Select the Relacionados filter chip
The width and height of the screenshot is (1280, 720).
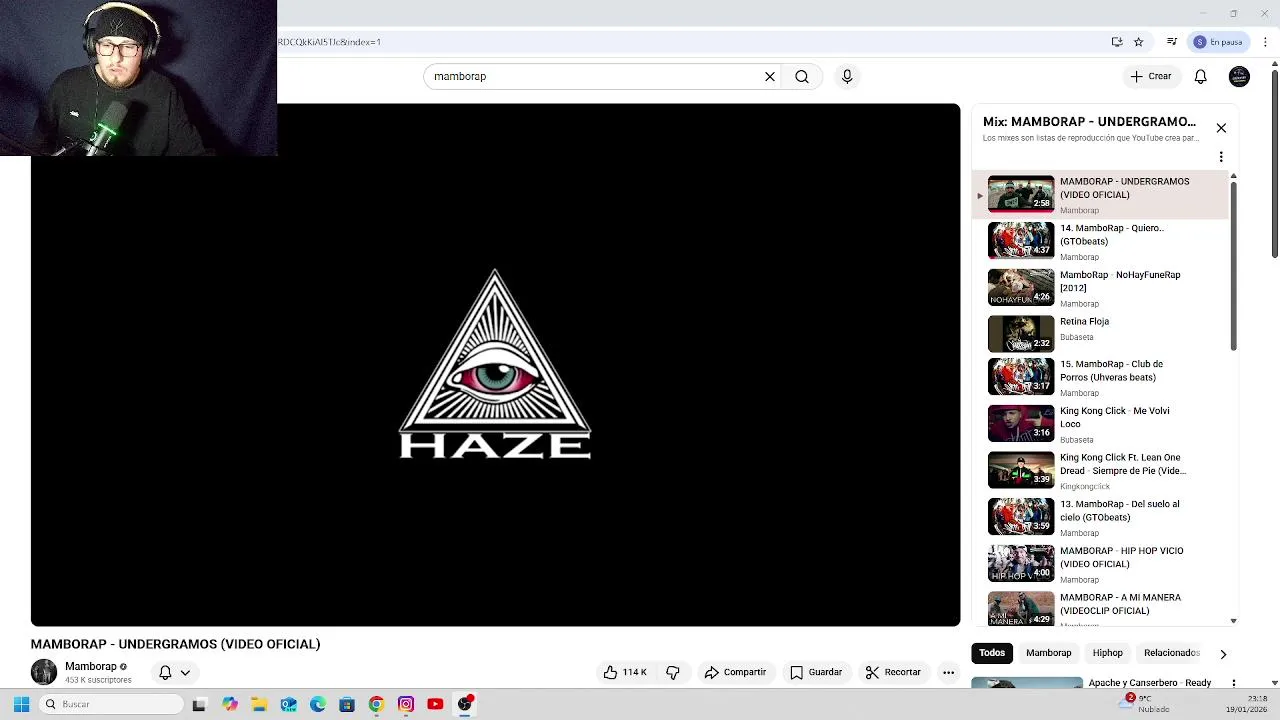[x=1171, y=653]
